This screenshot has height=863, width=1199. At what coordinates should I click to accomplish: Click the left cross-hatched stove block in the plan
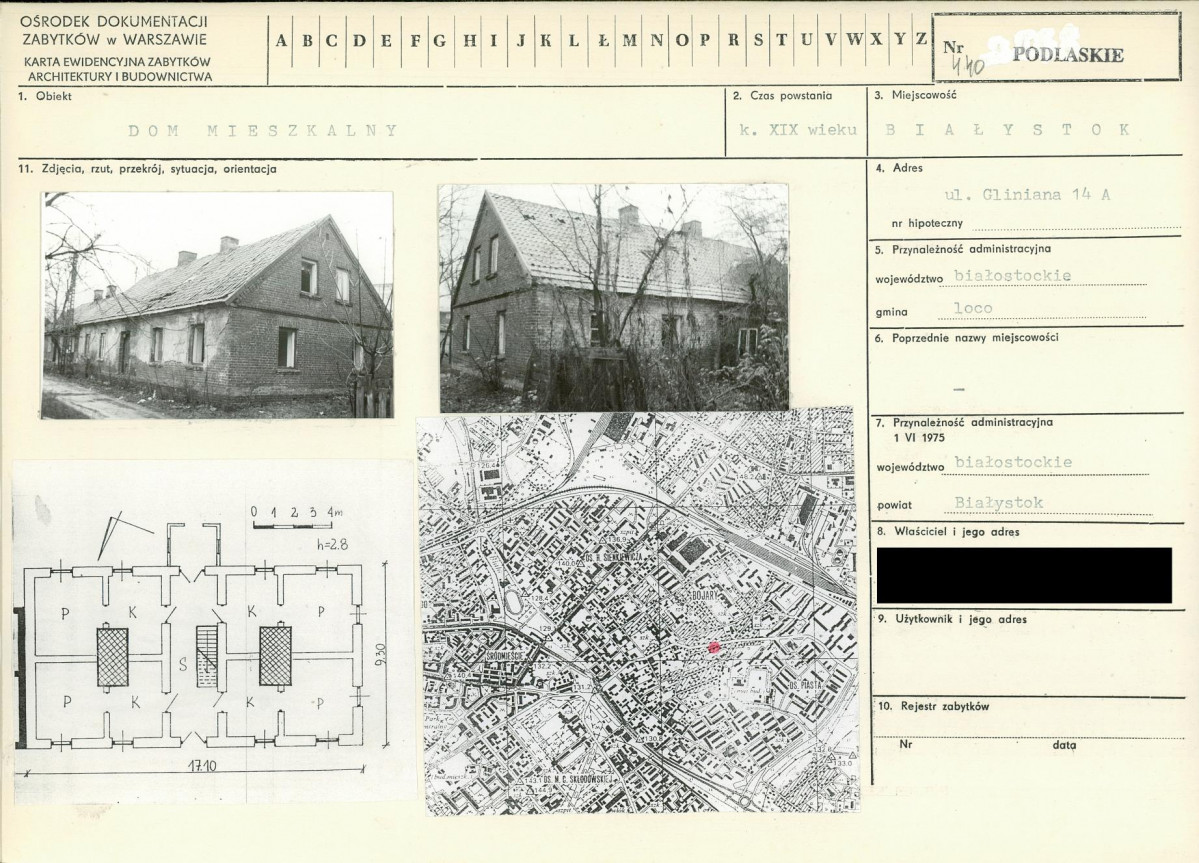point(113,656)
